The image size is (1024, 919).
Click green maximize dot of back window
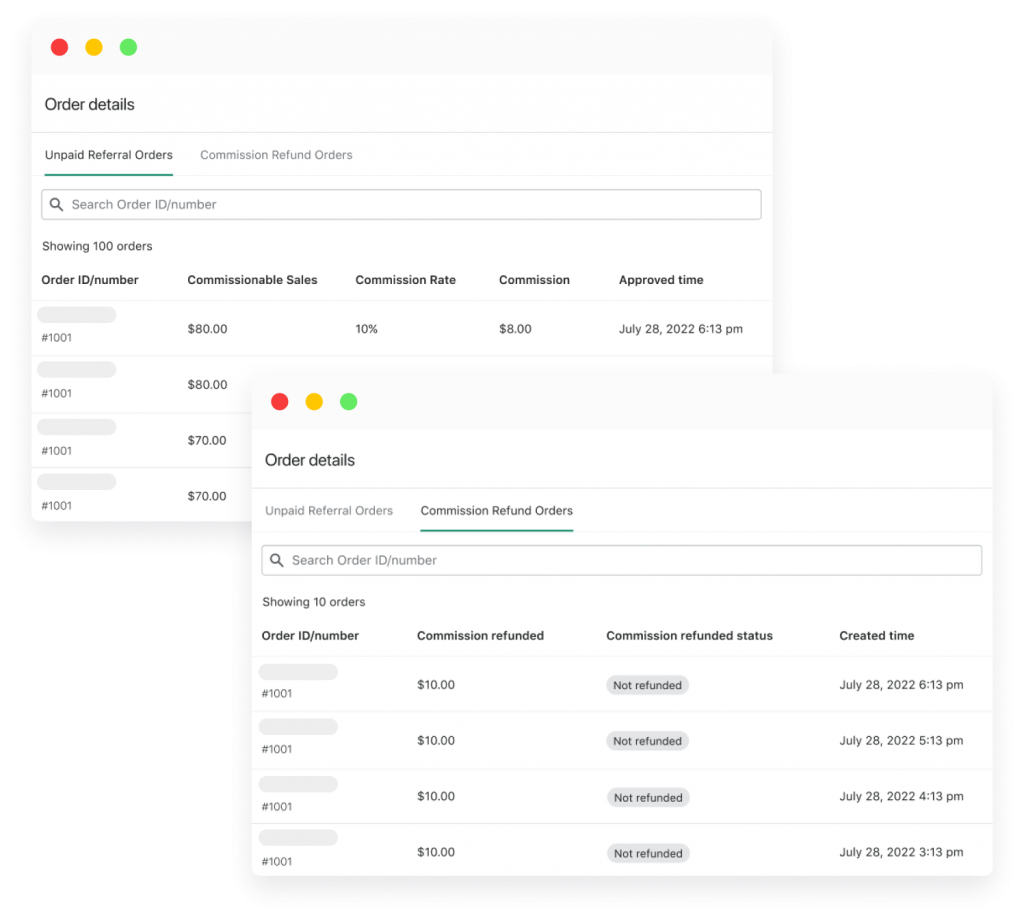tap(129, 47)
